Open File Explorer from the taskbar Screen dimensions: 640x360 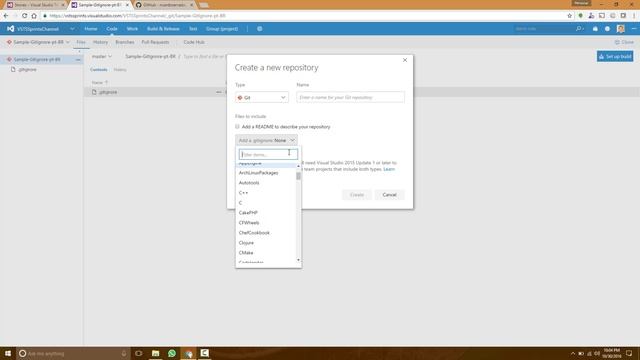156,353
